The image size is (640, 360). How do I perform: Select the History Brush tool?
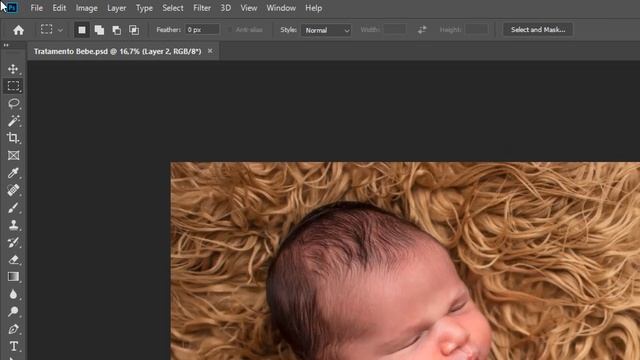click(x=13, y=242)
